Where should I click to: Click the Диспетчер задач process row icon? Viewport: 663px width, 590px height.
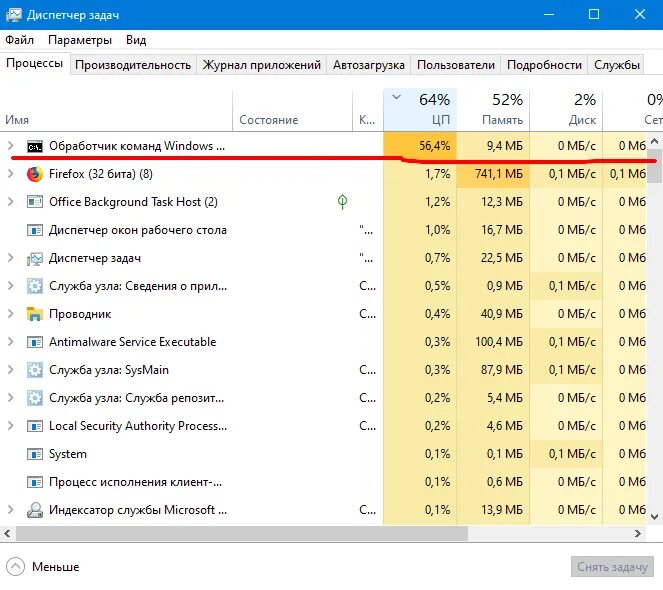tap(35, 258)
